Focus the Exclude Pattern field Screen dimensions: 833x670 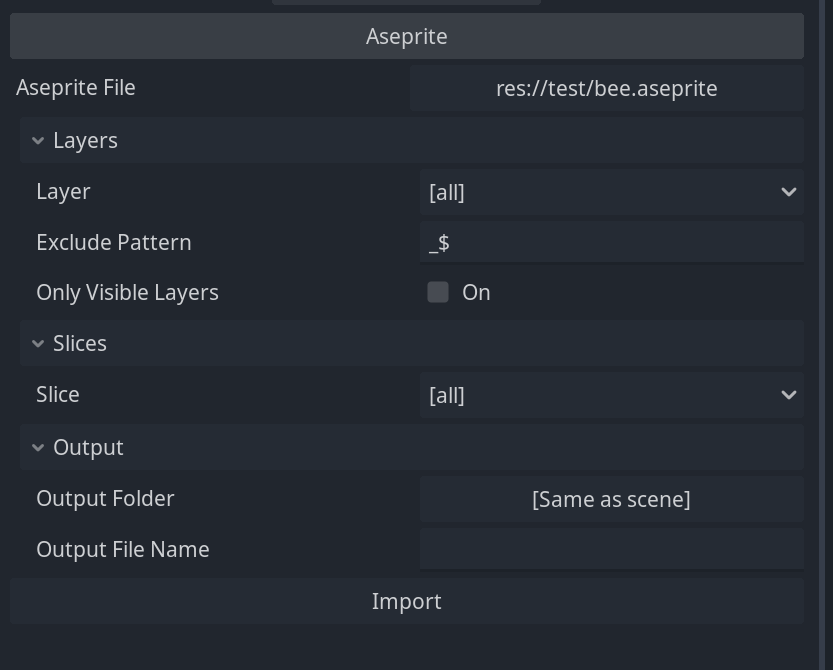[x=611, y=243]
